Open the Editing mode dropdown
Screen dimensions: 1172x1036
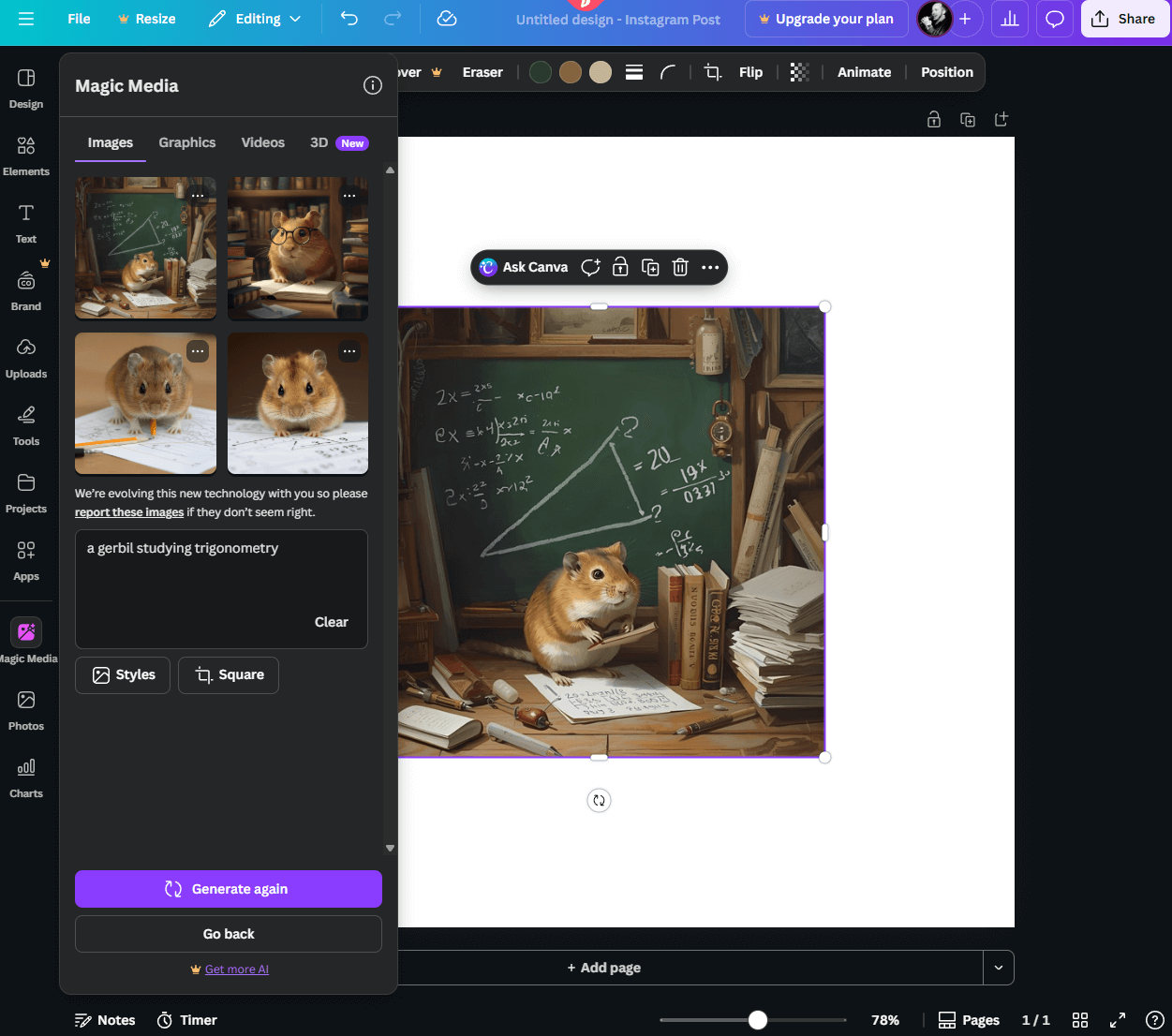tap(255, 18)
